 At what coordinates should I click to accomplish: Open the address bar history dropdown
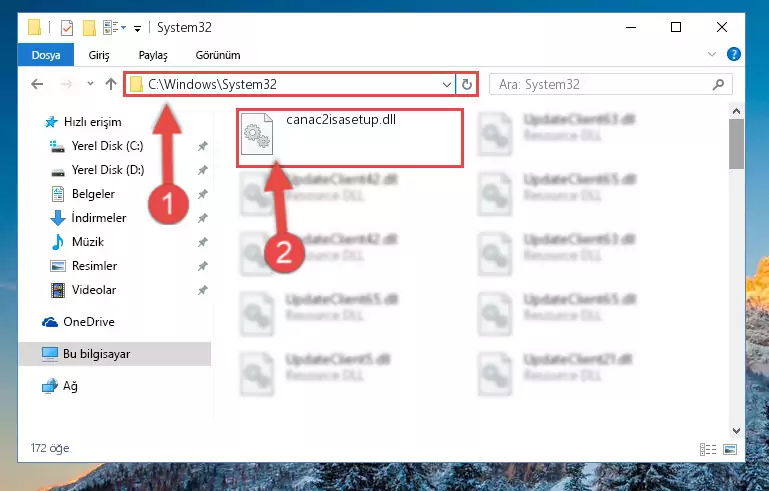[446, 84]
